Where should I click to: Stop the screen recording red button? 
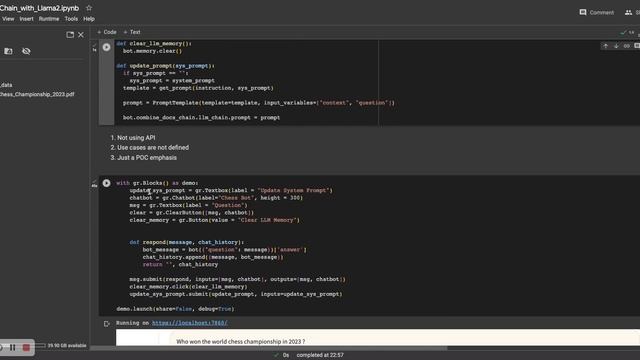(x=26, y=347)
